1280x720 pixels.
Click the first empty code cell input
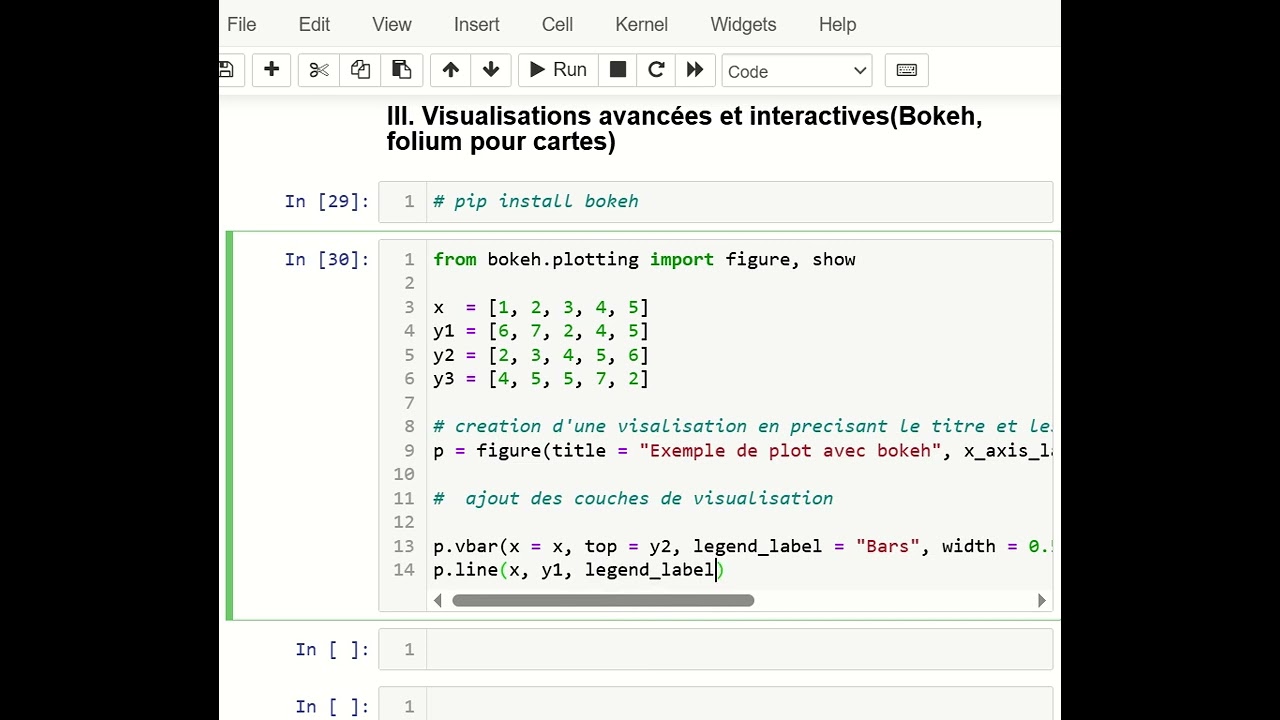point(740,649)
